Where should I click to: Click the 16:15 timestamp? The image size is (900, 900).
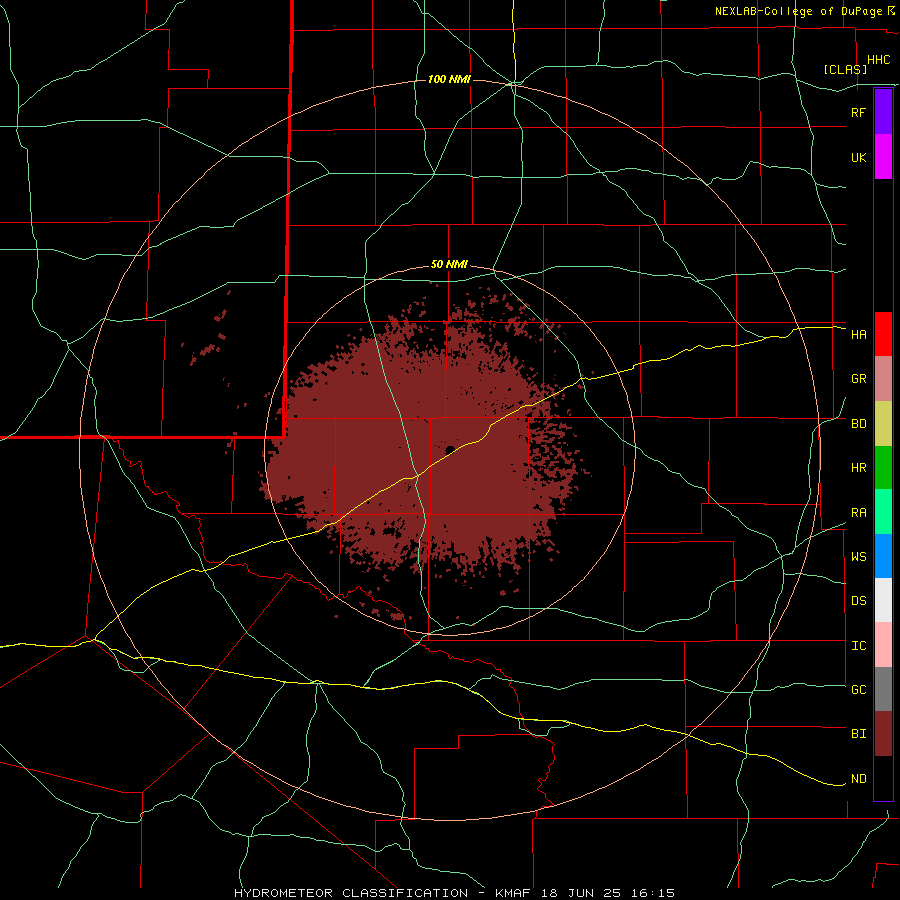[x=654, y=893]
